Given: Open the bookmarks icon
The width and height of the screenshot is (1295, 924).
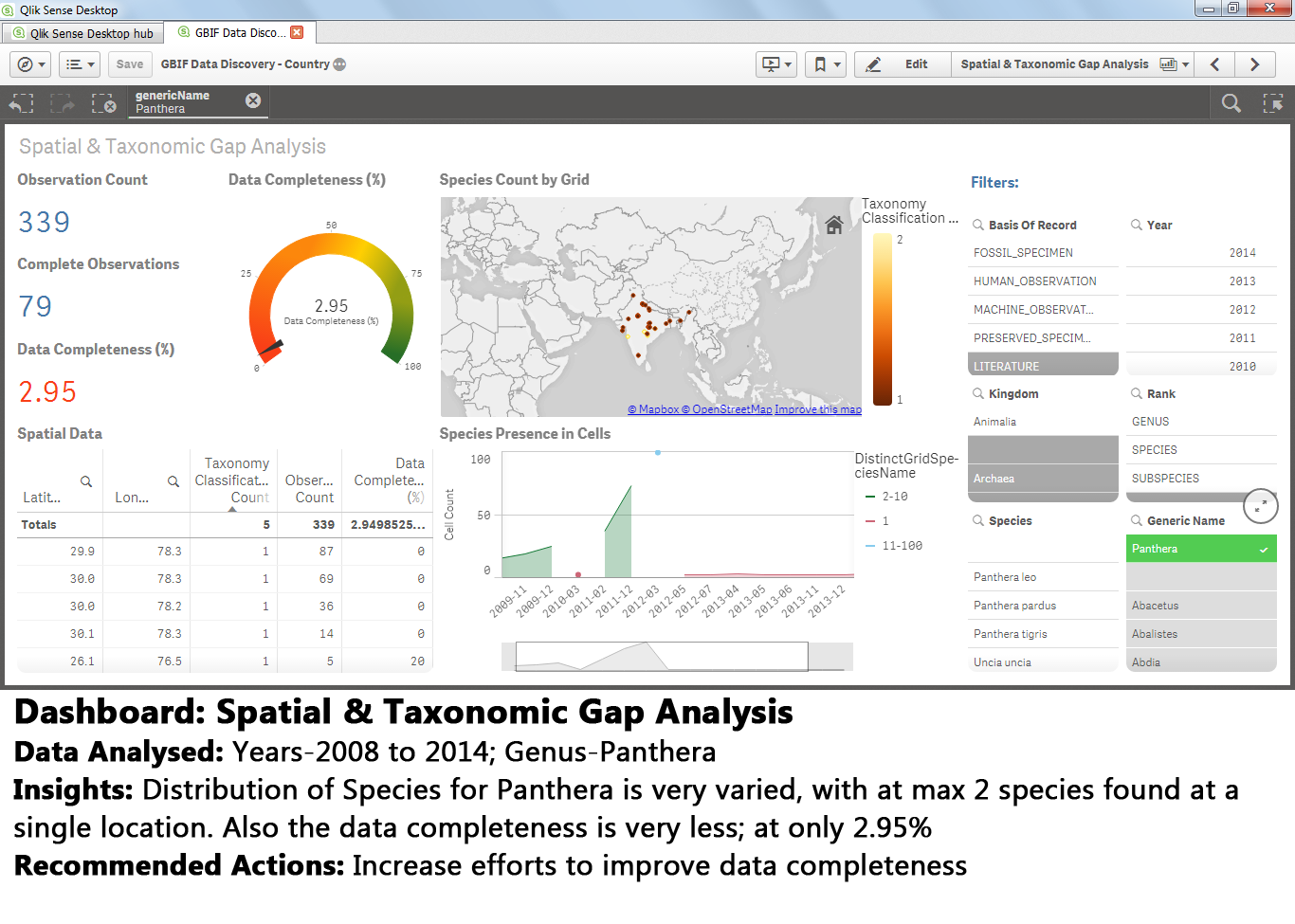Looking at the screenshot, I should pyautogui.click(x=829, y=64).
